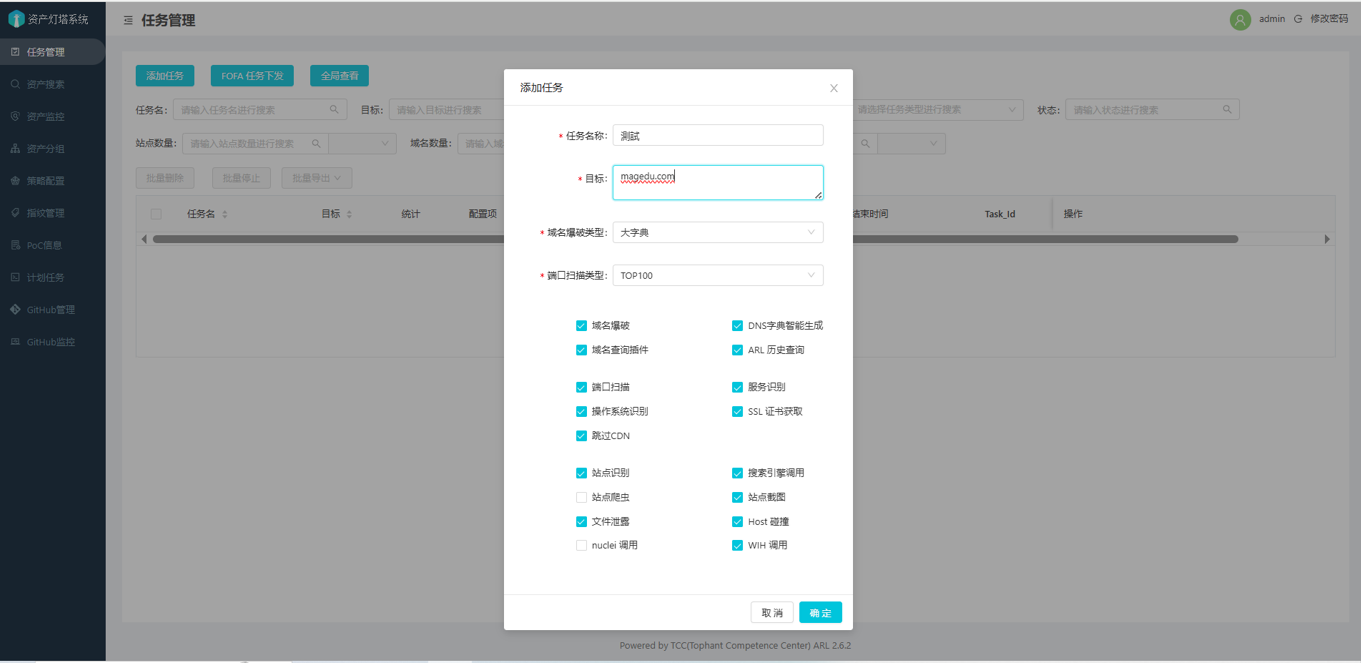Click PoC信息 sidebar icon
1361x666 pixels.
[15, 245]
